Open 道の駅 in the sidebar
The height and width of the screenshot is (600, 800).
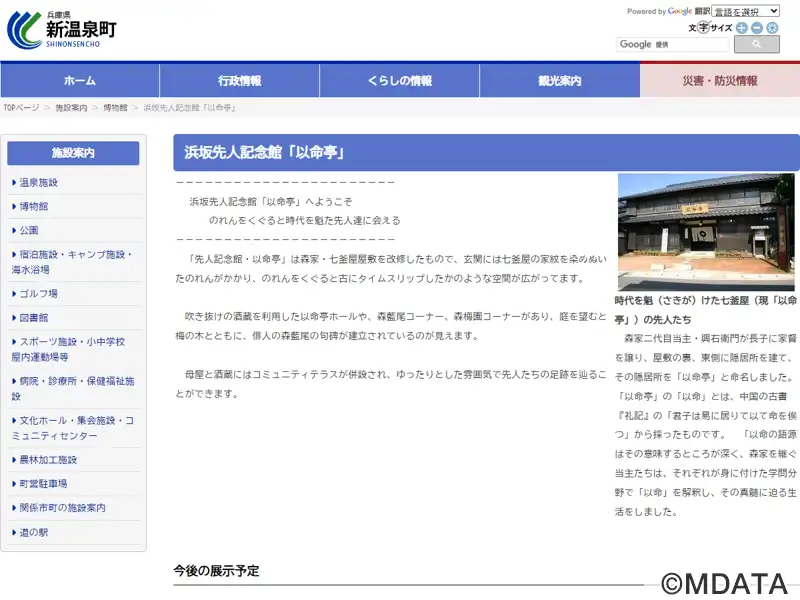click(x=34, y=533)
